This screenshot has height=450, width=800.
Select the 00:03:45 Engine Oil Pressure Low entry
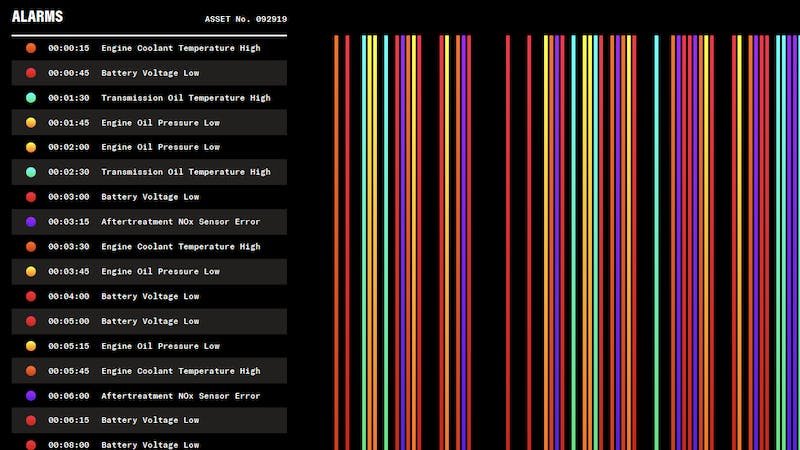(150, 271)
